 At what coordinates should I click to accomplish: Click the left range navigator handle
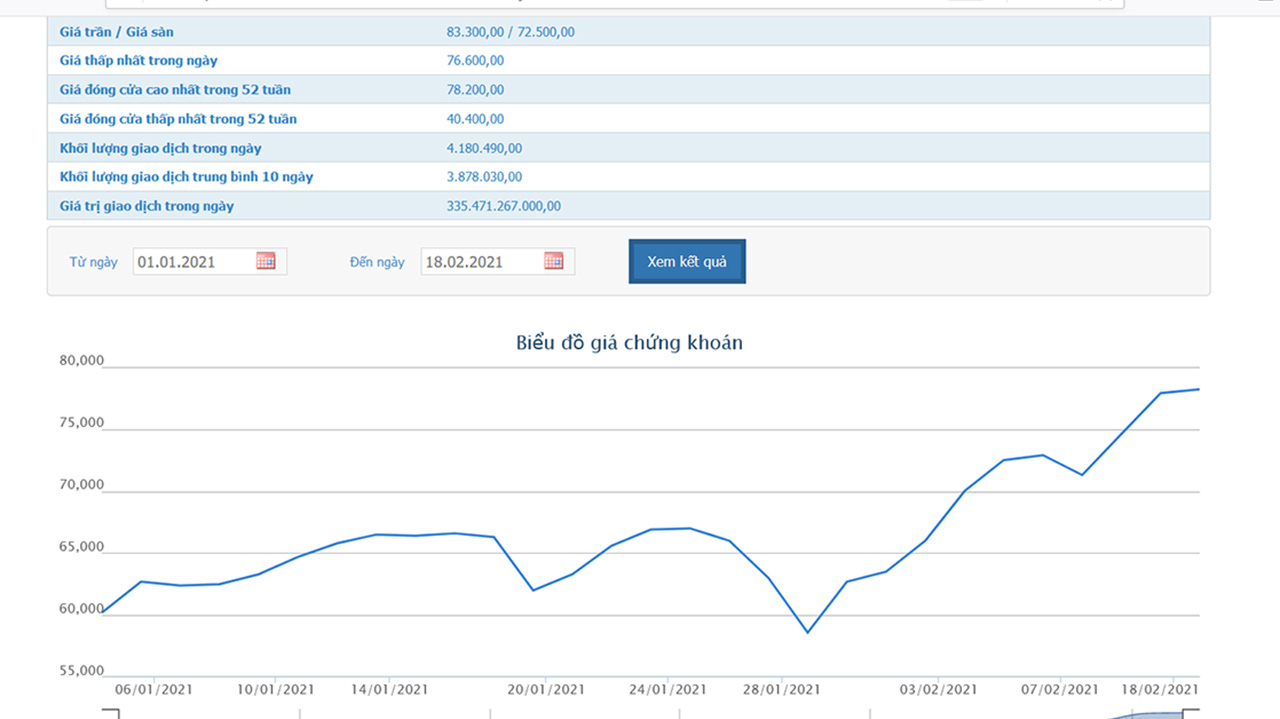[x=110, y=713]
